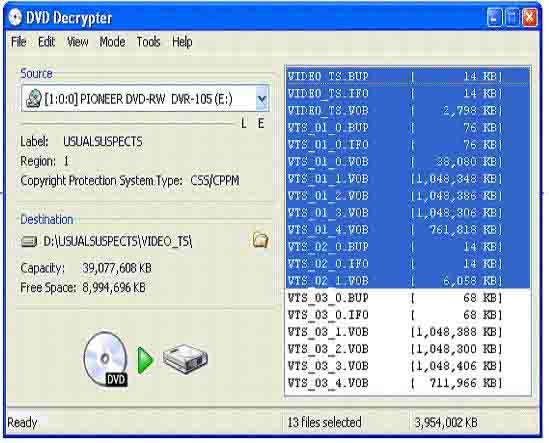Select VTS_03_3.VOB file row
This screenshot has height=443, width=549.
408,366
